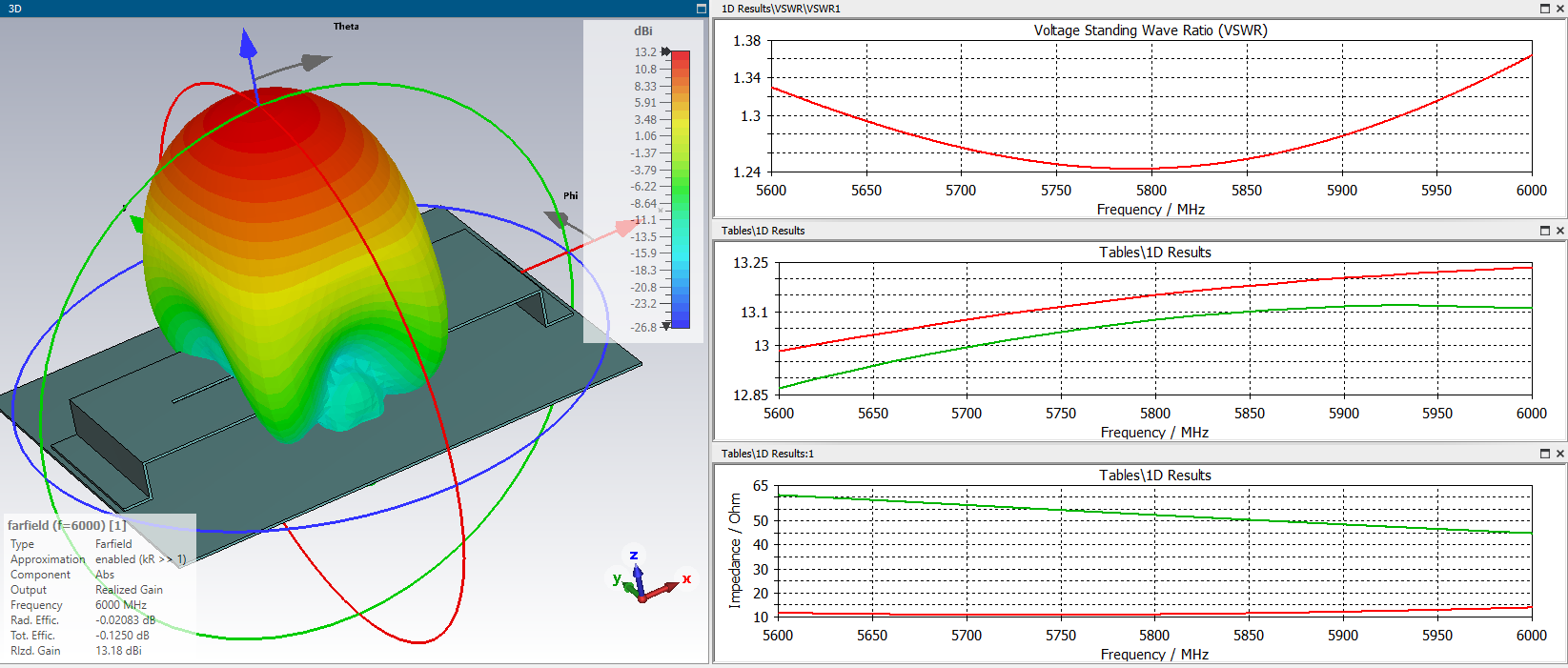Screen dimensions: 1568x668
Task: Click the farfield (f=6000) [1] info heading
Action: point(67,525)
